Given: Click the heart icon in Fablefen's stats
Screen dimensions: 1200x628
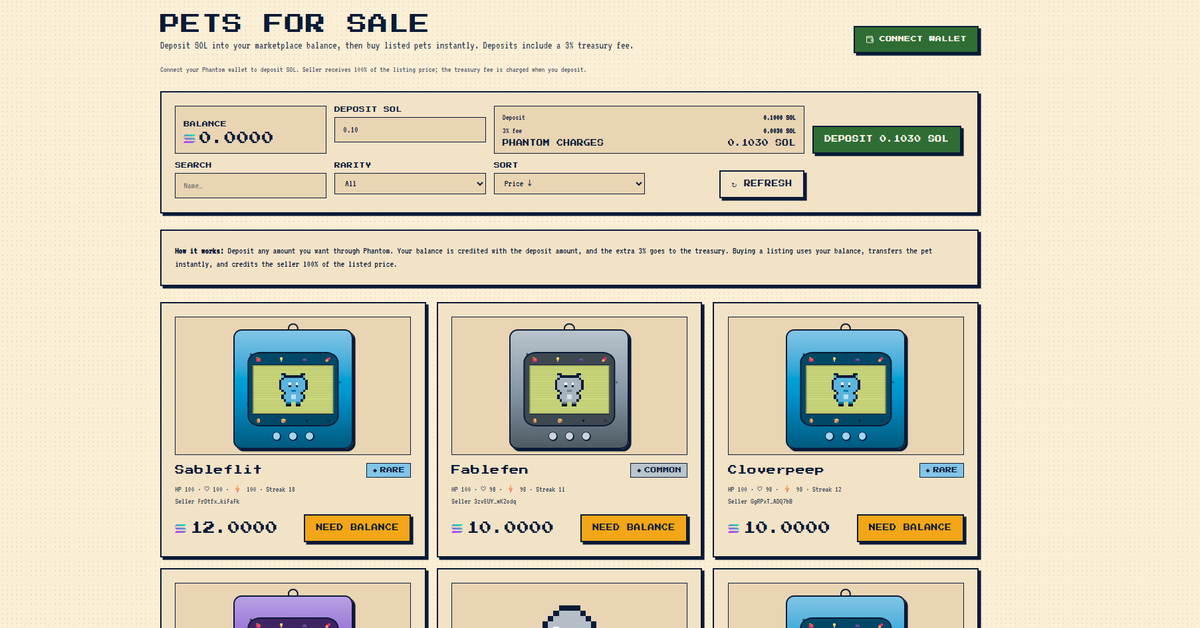Looking at the screenshot, I should pyautogui.click(x=483, y=490).
